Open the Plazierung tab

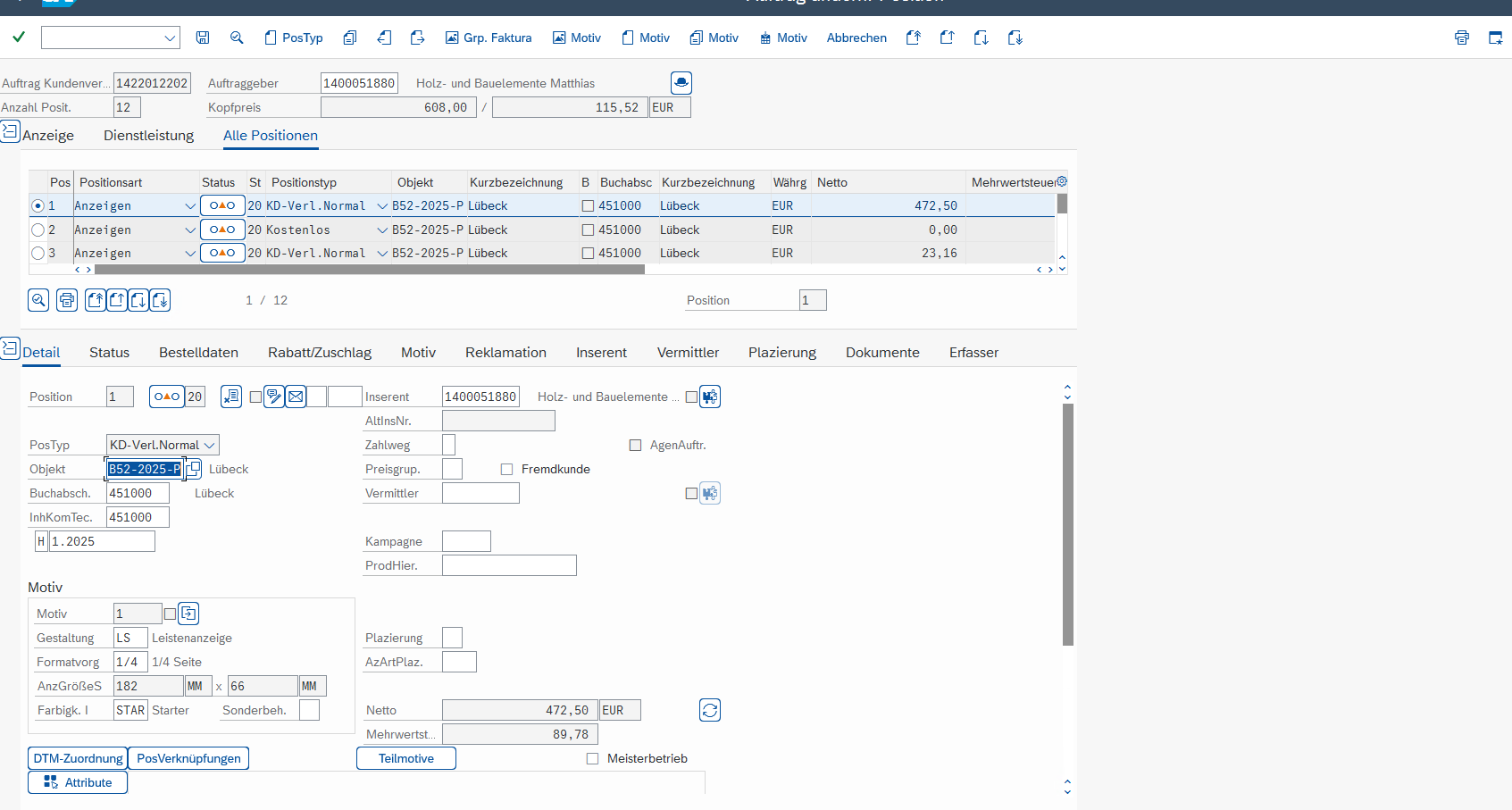782,352
